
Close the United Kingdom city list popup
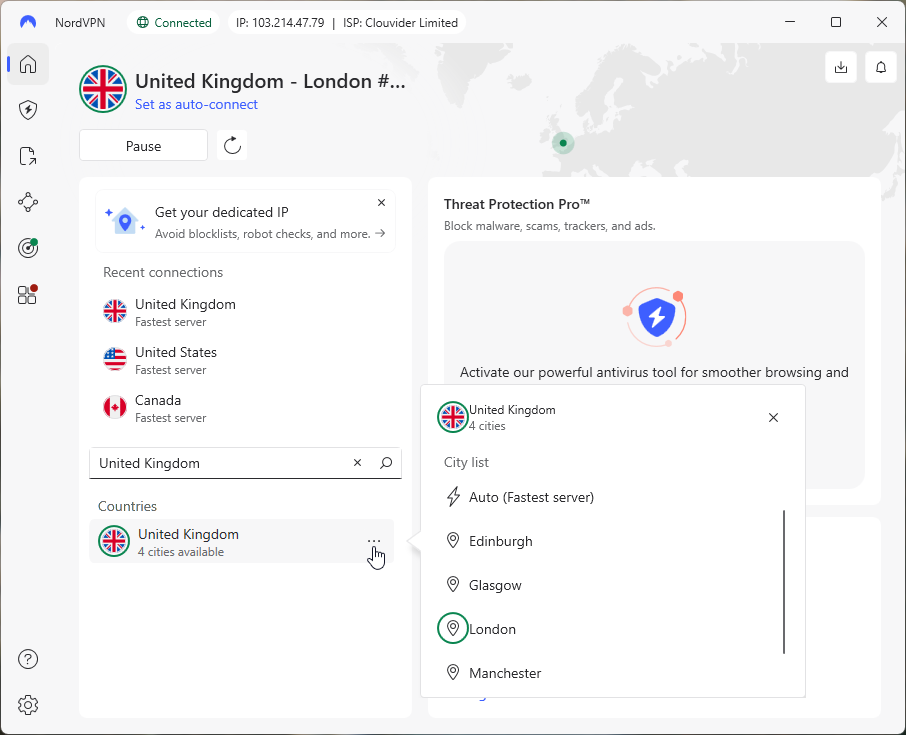pos(773,418)
